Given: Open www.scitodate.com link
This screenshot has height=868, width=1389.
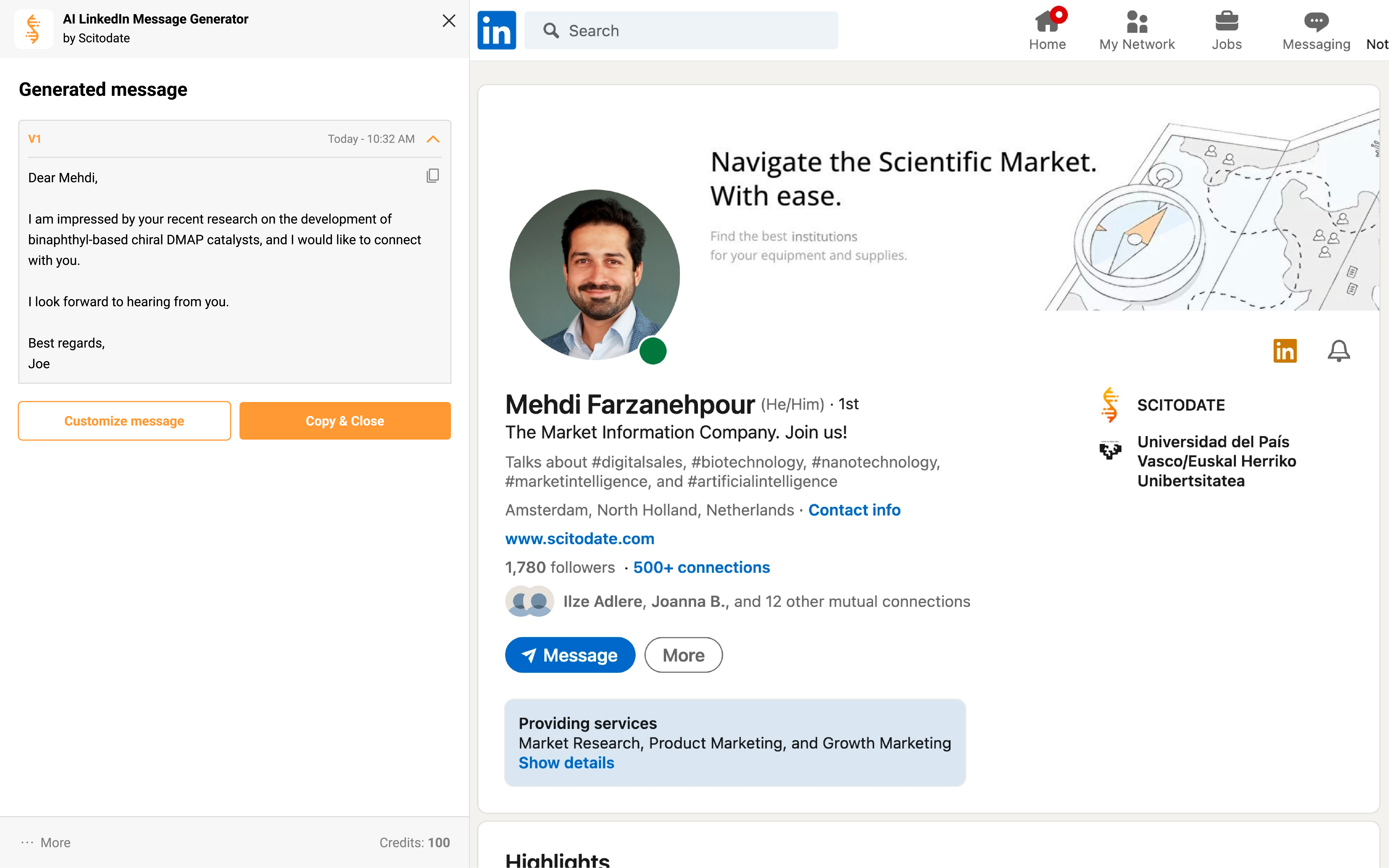Looking at the screenshot, I should click(579, 538).
